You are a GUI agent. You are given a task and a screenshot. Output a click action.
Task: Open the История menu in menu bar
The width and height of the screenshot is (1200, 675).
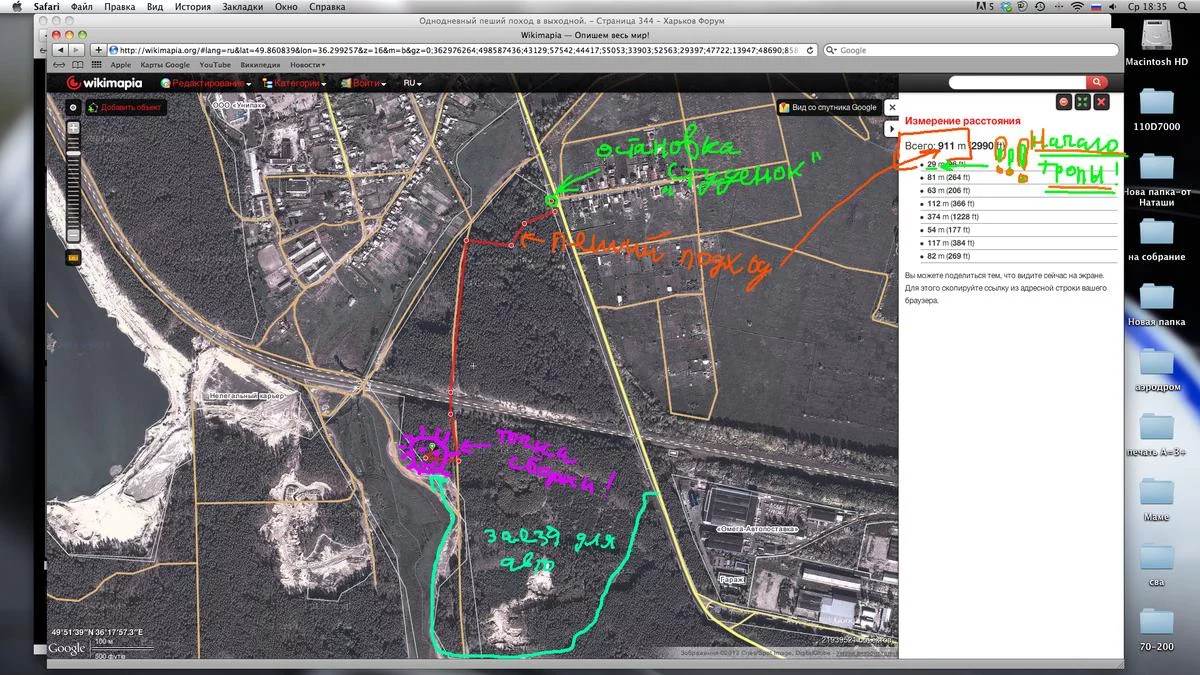(192, 7)
